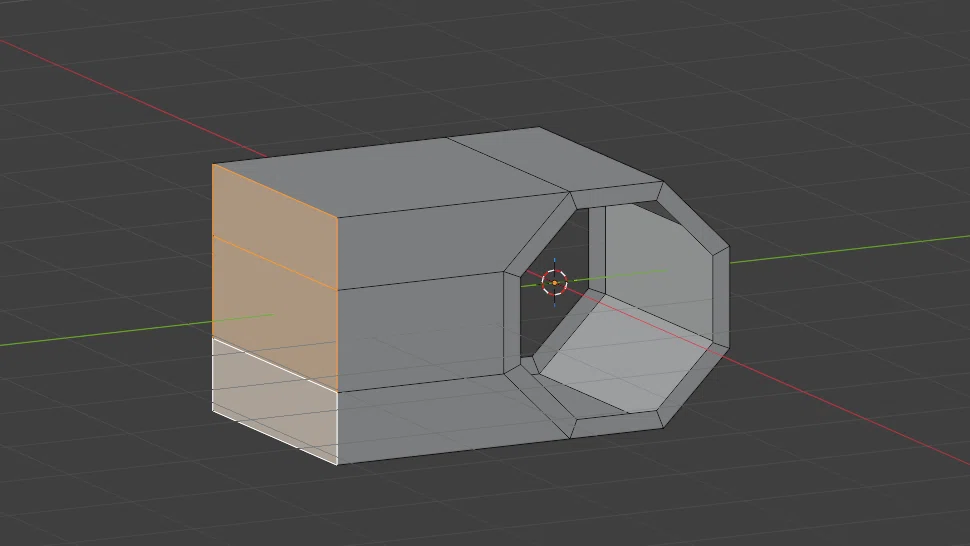Select the smaller top face beside the octagonal opening
This screenshot has height=546, width=970.
(x=554, y=160)
